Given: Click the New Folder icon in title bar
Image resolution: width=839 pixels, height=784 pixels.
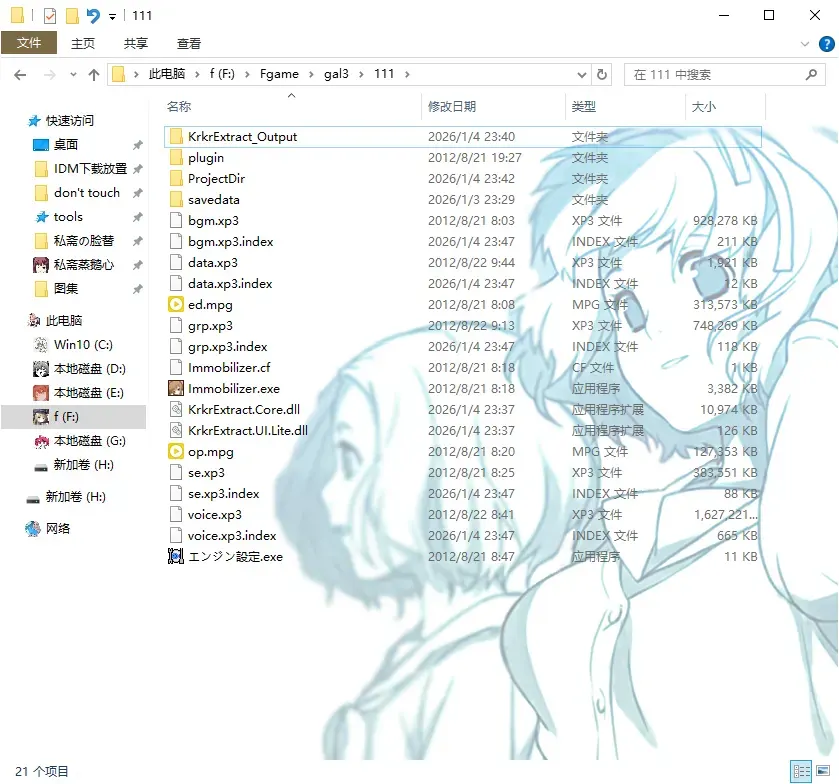Looking at the screenshot, I should 72,16.
